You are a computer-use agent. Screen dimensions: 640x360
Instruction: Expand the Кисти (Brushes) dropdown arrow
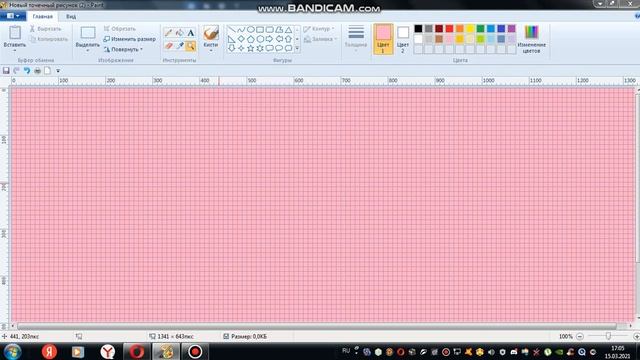tap(211, 50)
